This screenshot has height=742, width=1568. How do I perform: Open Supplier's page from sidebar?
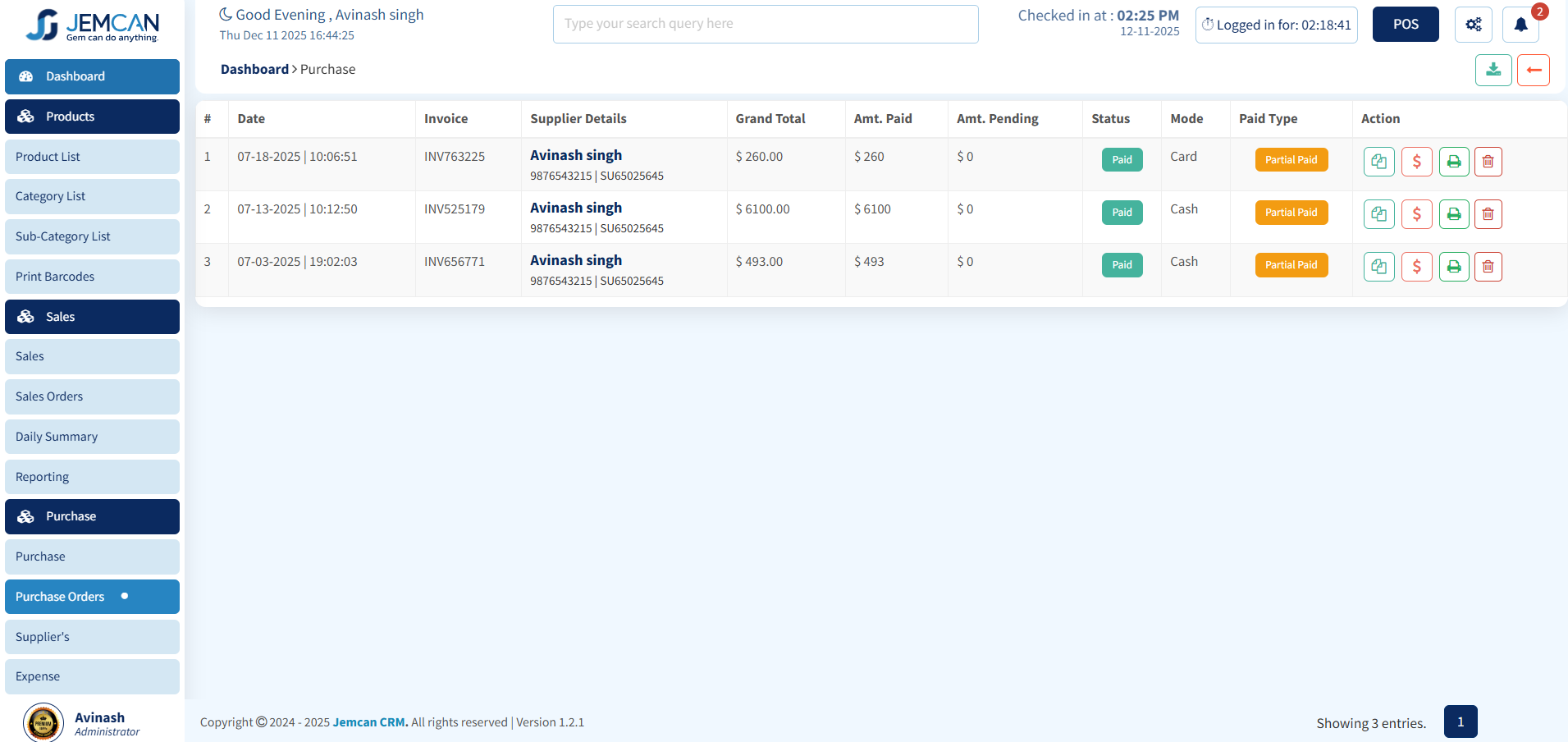[92, 637]
